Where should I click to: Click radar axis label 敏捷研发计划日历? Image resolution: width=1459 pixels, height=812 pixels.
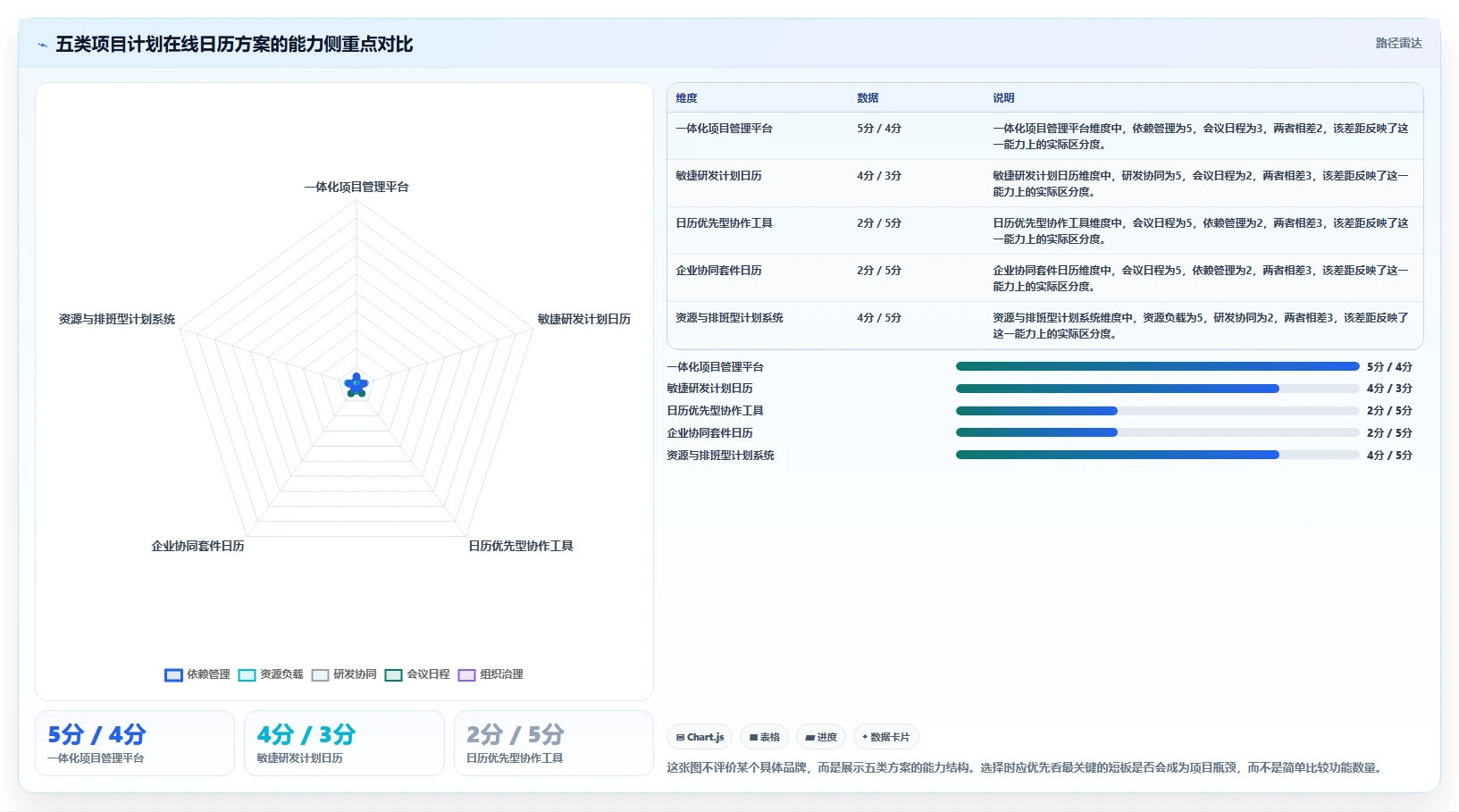584,319
